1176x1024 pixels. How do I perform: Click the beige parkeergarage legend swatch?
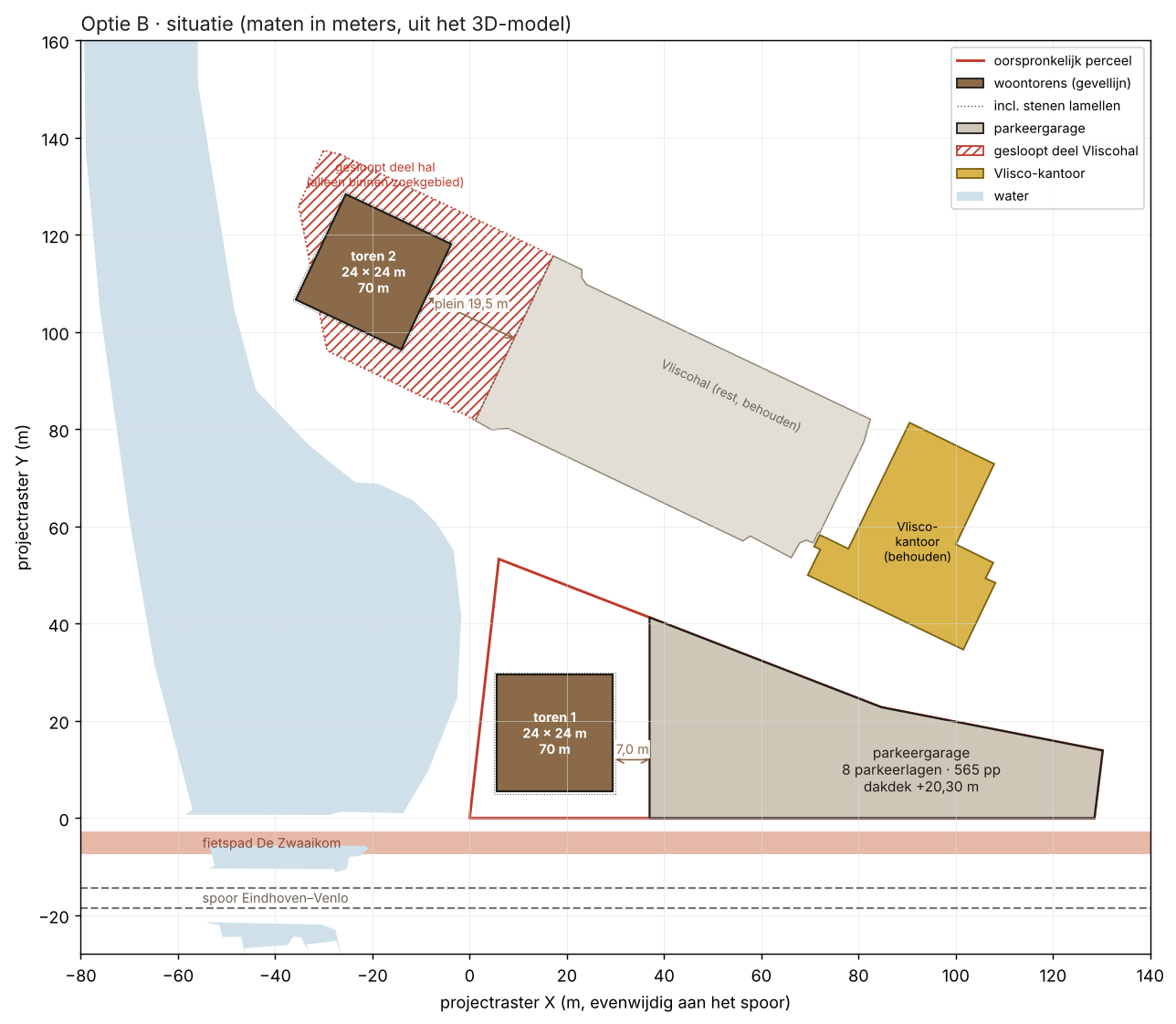970,129
